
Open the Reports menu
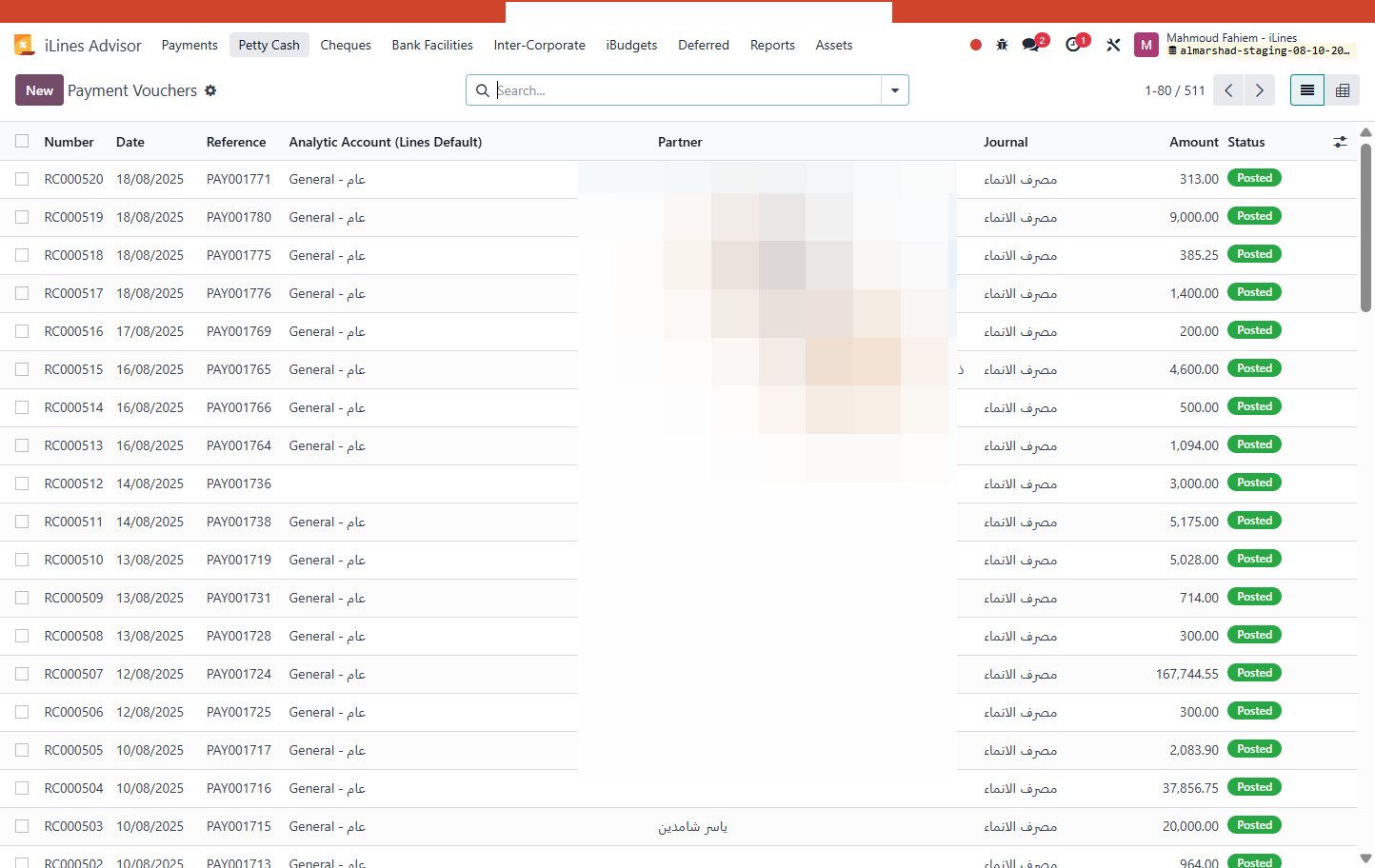coord(772,45)
